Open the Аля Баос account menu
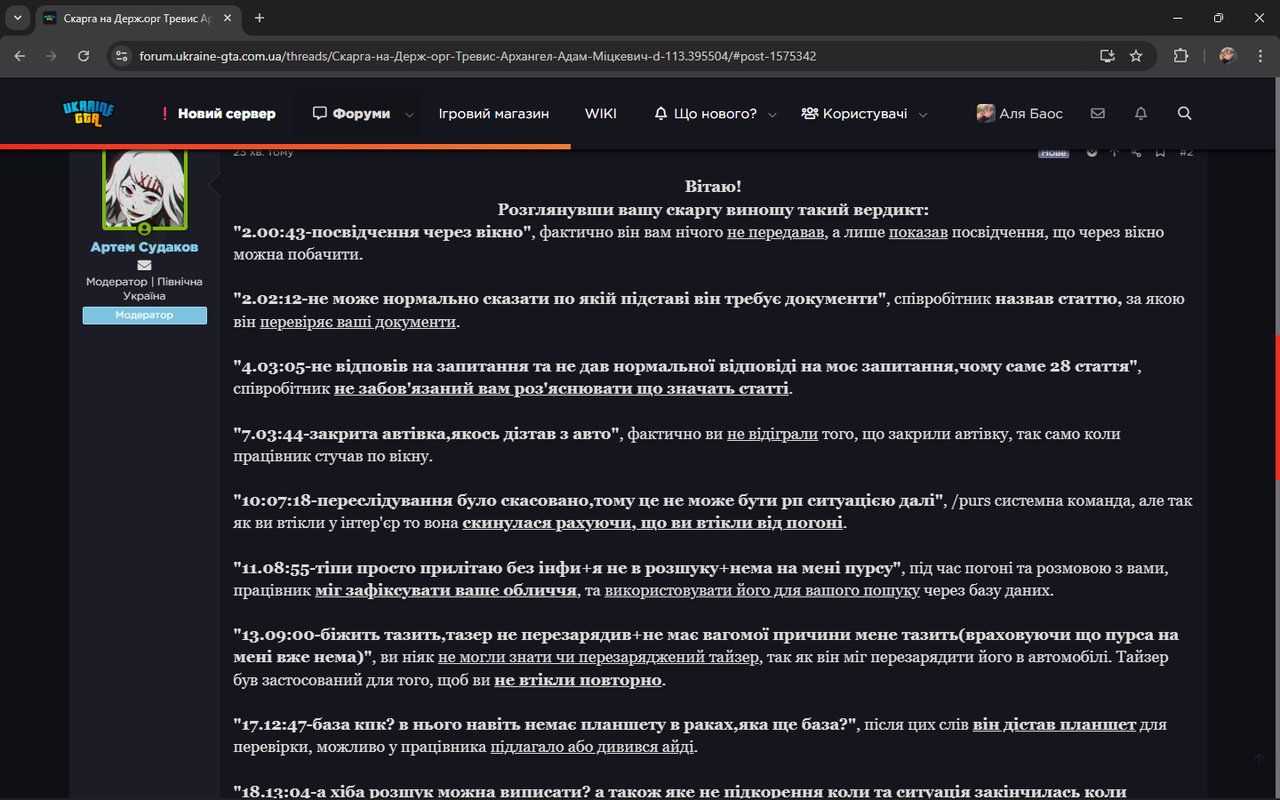 (1020, 114)
